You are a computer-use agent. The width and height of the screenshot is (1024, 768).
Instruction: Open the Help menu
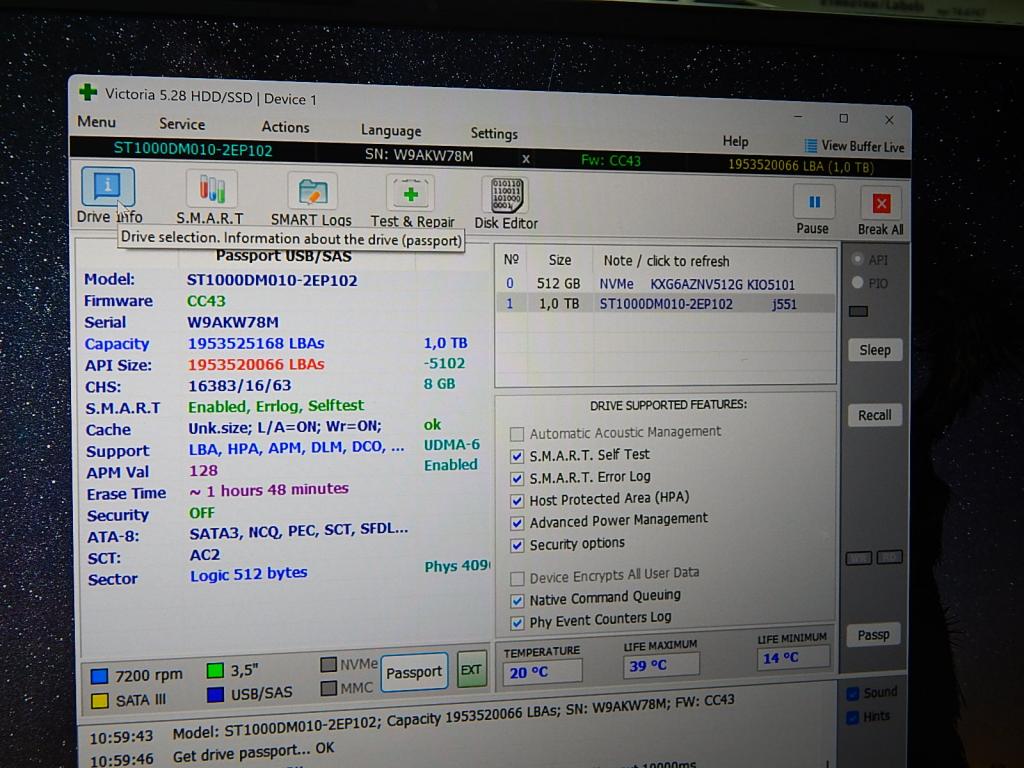[735, 141]
